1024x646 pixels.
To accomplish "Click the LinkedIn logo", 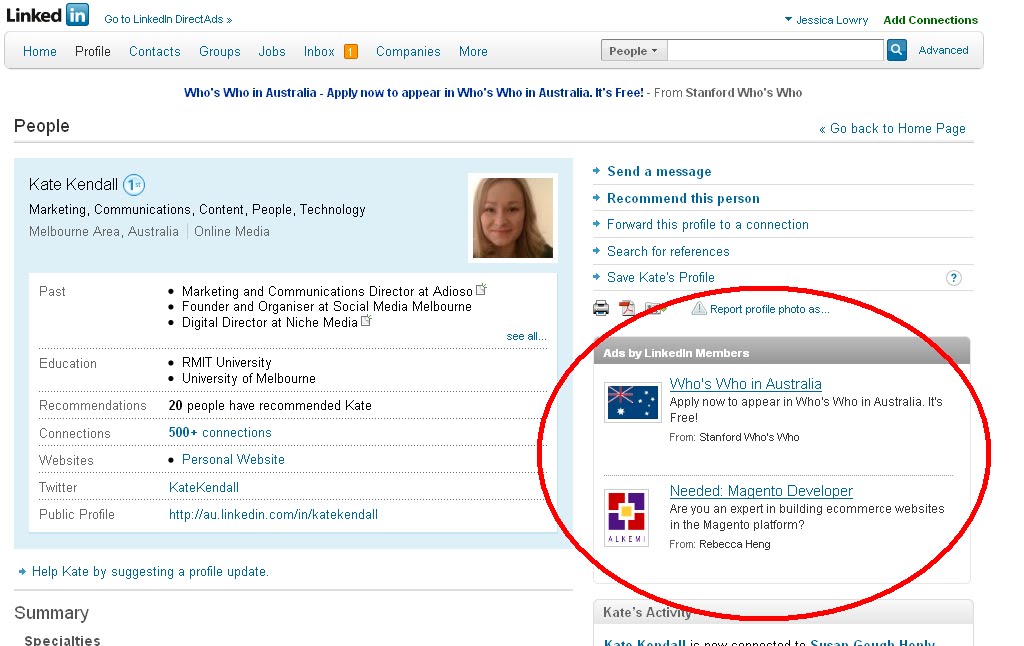I will pos(47,14).
